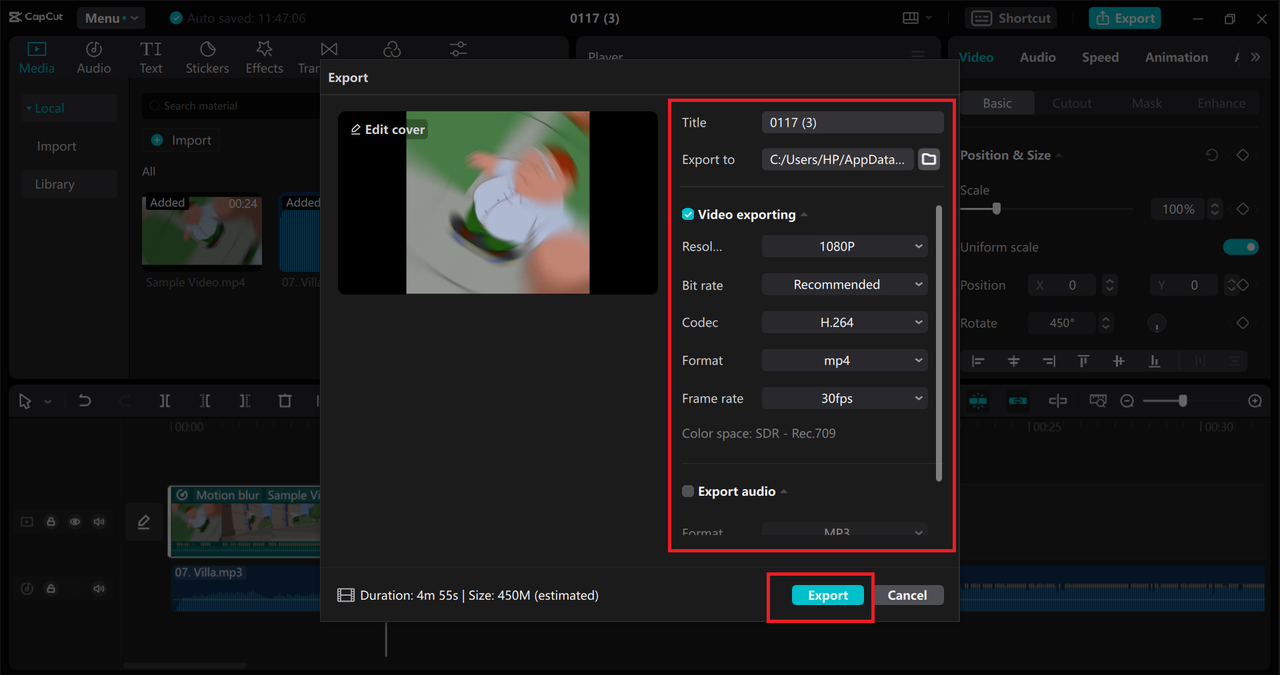Open the Bit rate dropdown
The width and height of the screenshot is (1280, 675).
click(x=845, y=284)
